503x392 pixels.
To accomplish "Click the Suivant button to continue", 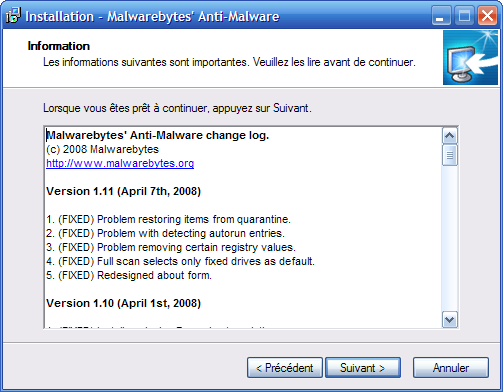I will [x=363, y=368].
